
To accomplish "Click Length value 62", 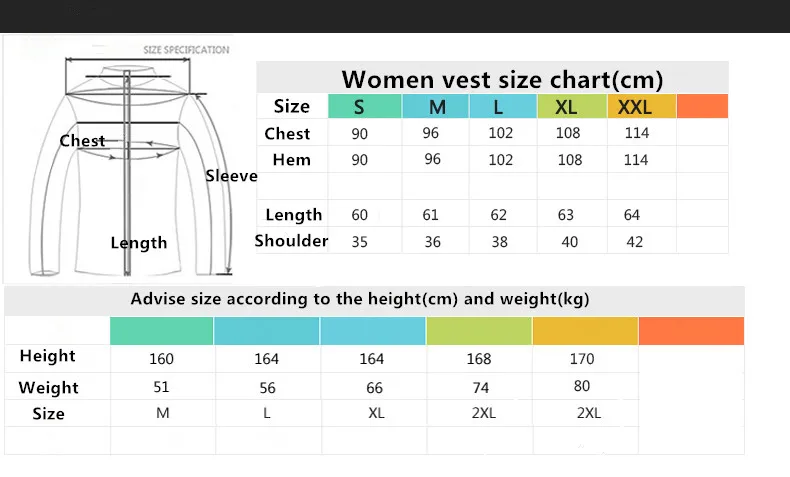I will coord(499,215).
